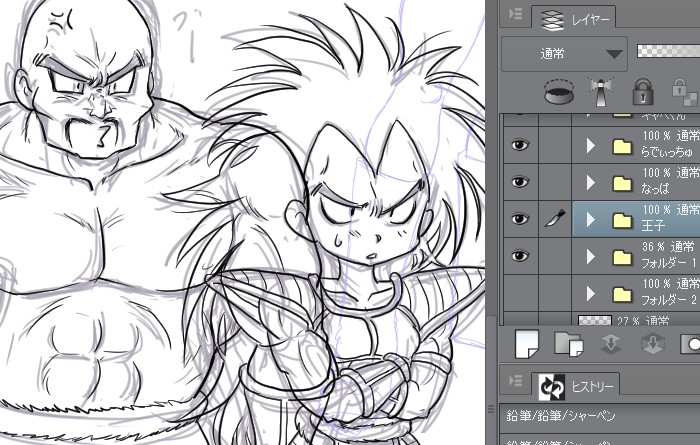Screen dimensions: 700x445
Task: Click Merge with Layer Below icon
Action: click(652, 344)
